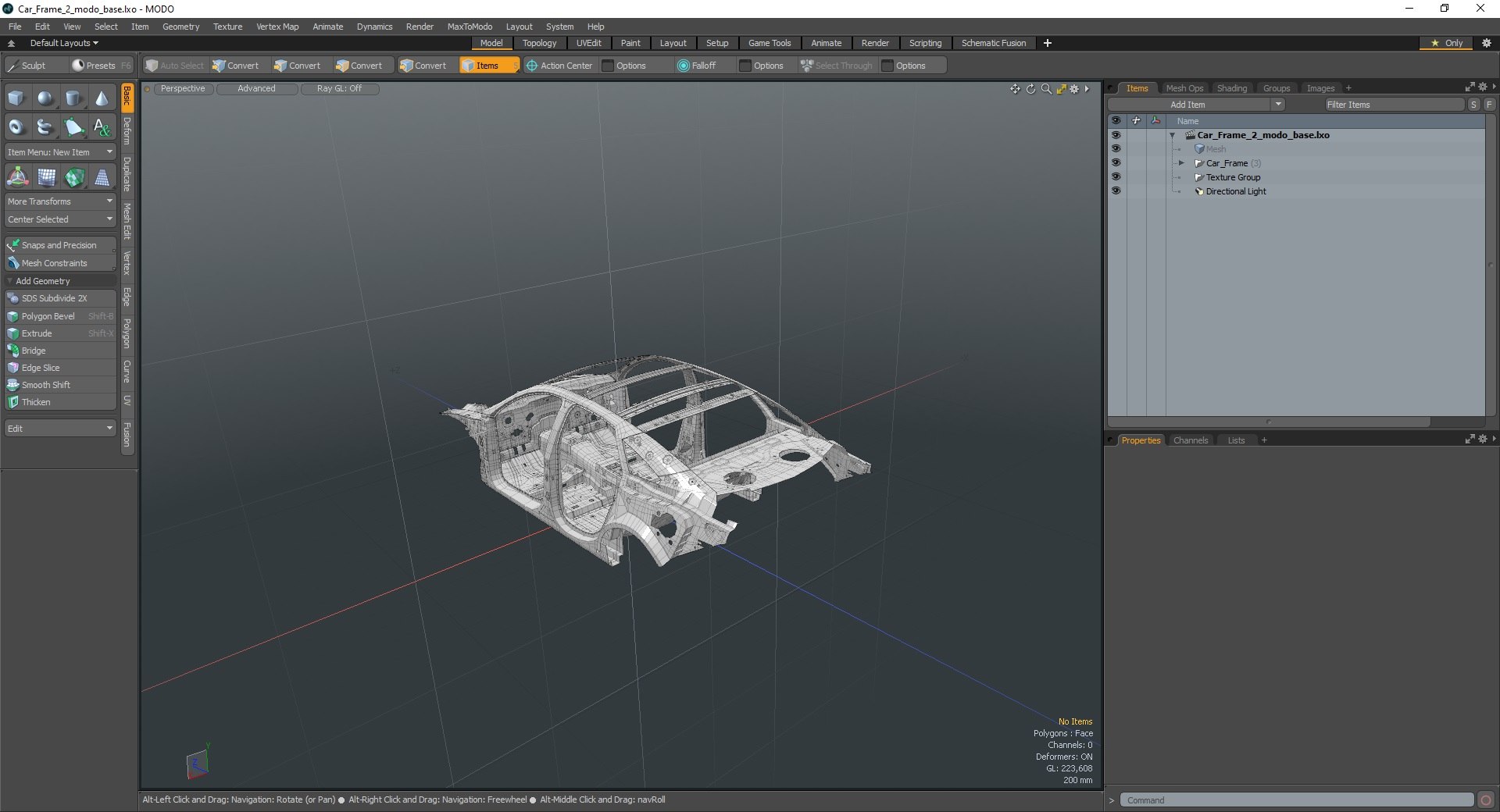Toggle Directional Light visibility eye
The width and height of the screenshot is (1500, 812).
point(1116,191)
